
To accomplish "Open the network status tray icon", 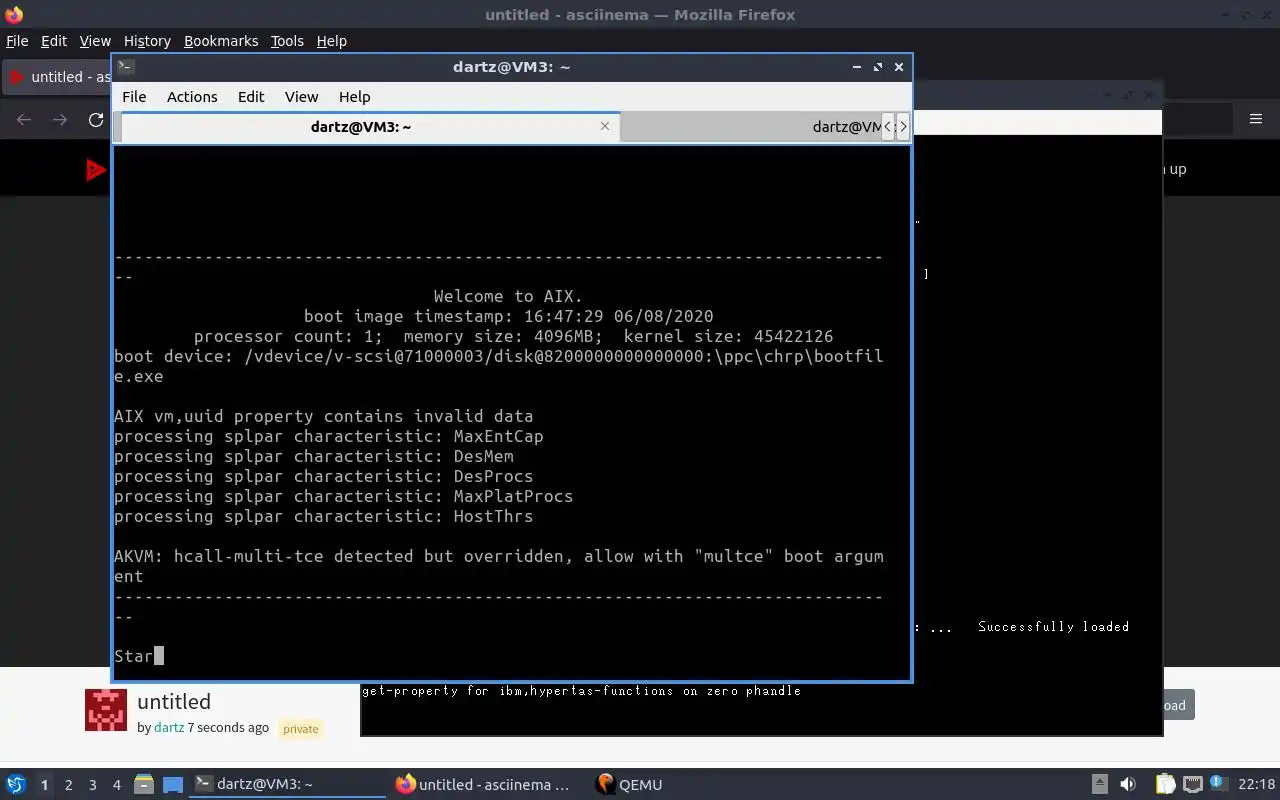I will (1193, 784).
